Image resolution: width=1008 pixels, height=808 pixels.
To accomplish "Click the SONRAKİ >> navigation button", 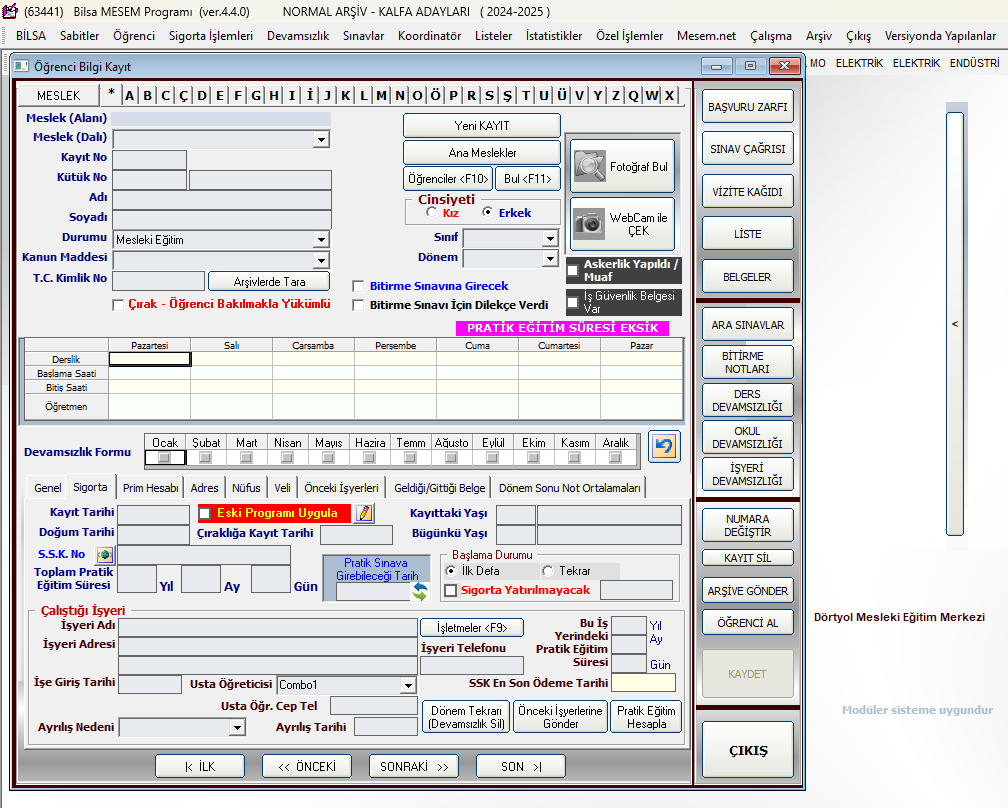I will (x=414, y=766).
